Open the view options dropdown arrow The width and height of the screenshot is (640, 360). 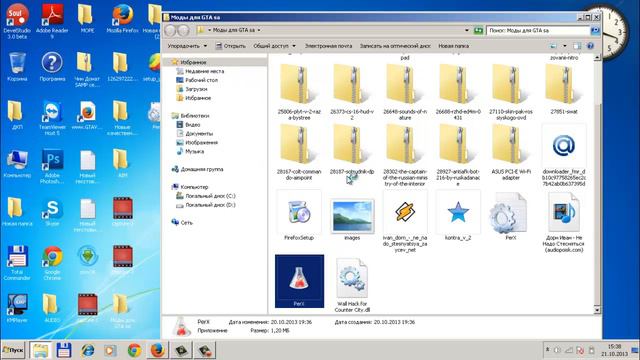pos(564,46)
